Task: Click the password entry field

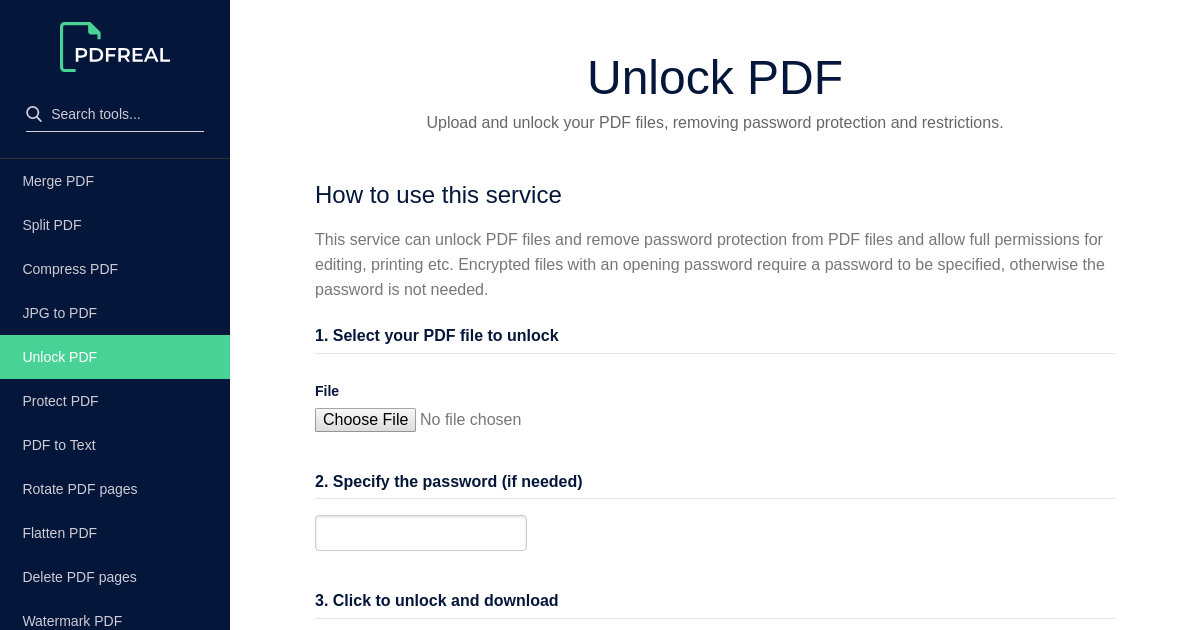Action: 420,533
